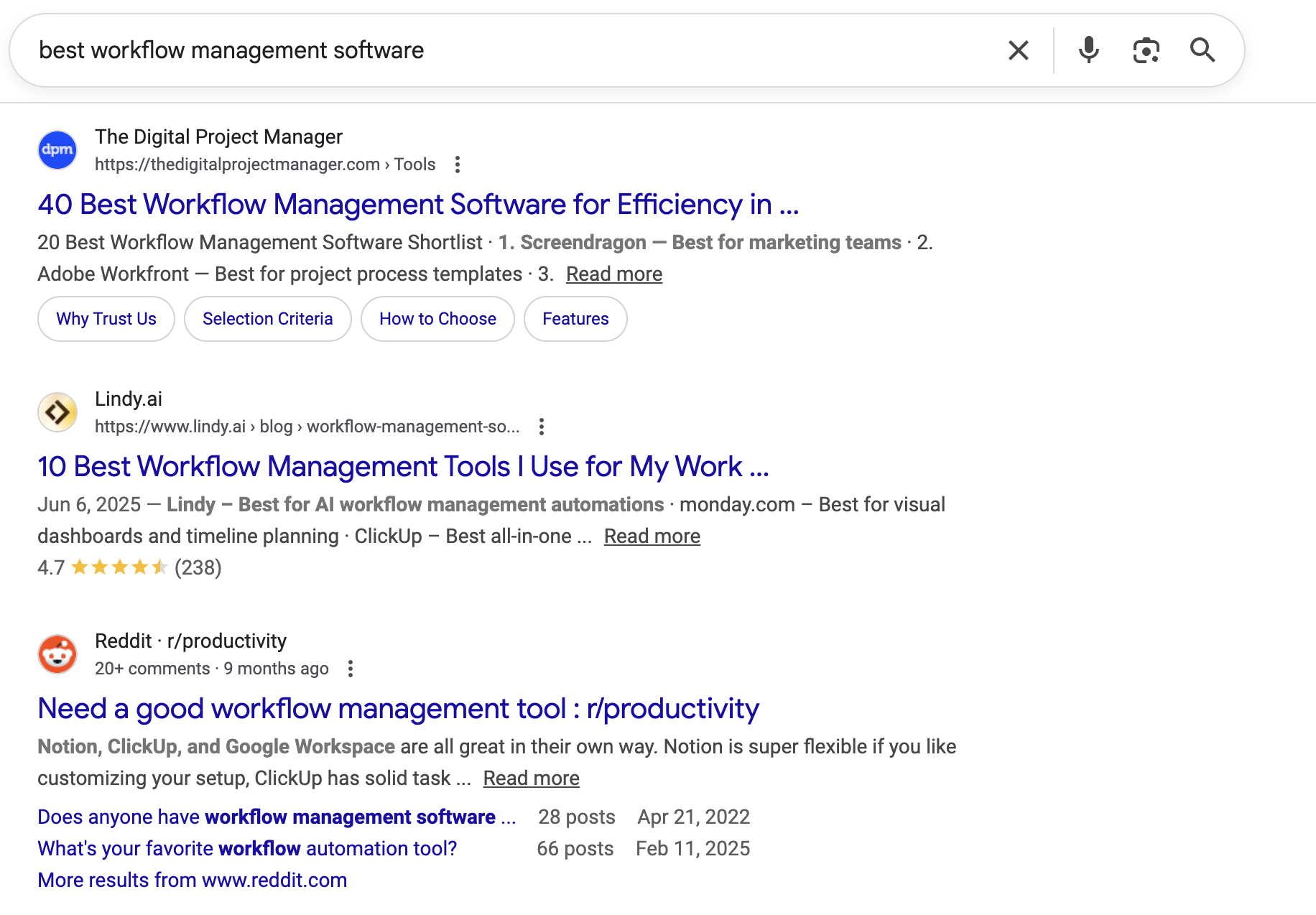Open three-dot menu for Lindy.ai result

pyautogui.click(x=542, y=427)
